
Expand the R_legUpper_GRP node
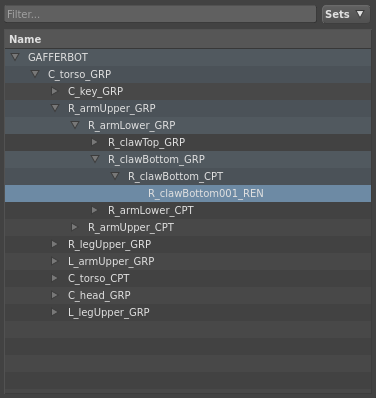(55, 244)
